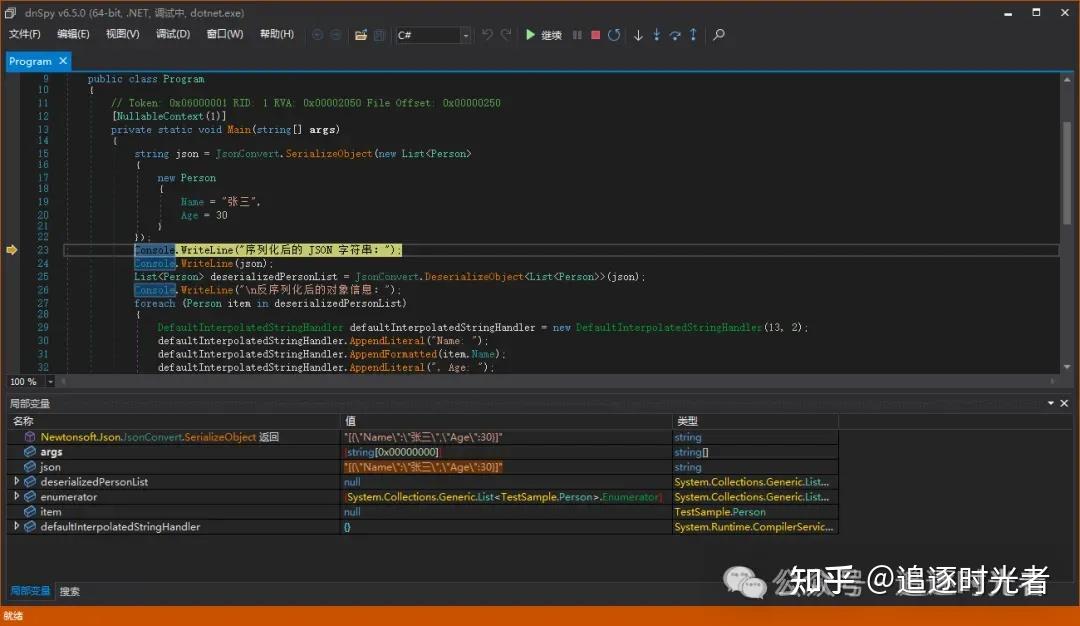Close the Program tab
Image resolution: width=1080 pixels, height=626 pixels.
coord(63,61)
